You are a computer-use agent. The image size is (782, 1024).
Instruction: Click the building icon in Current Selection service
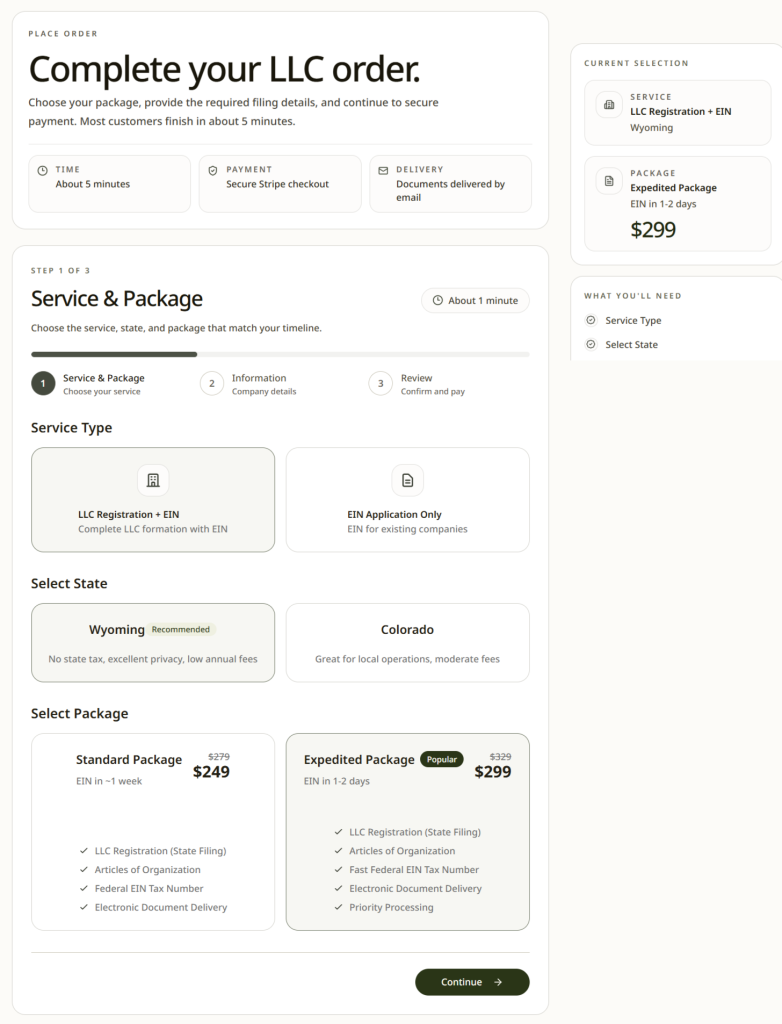pos(609,105)
